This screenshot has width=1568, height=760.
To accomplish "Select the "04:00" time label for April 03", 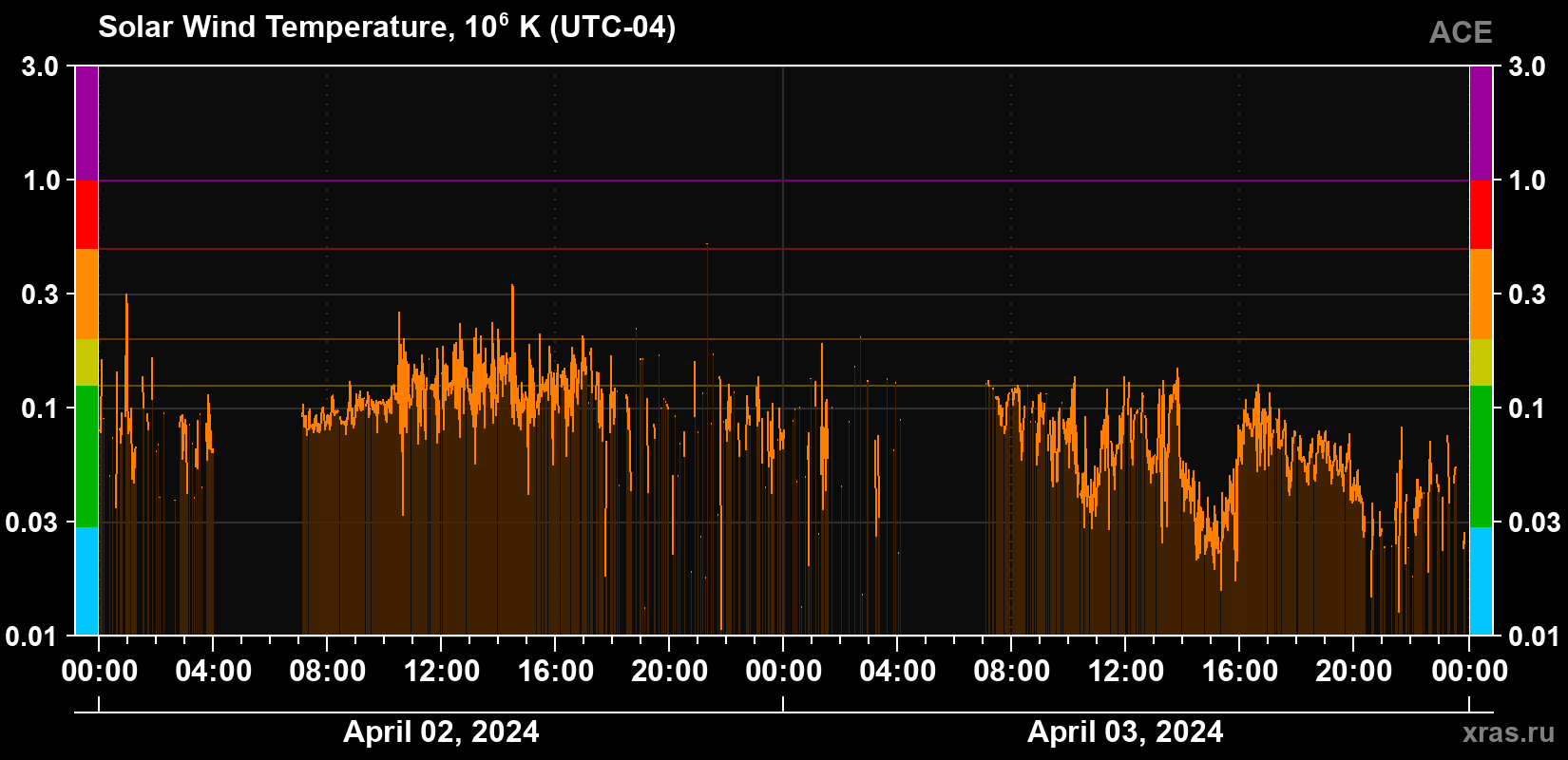I will (x=898, y=672).
